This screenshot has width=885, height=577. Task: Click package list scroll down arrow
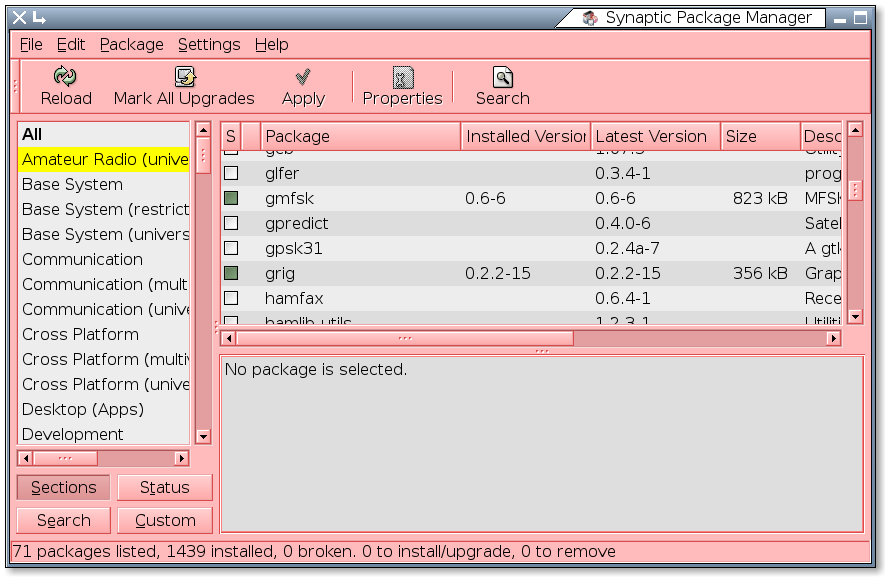point(855,317)
